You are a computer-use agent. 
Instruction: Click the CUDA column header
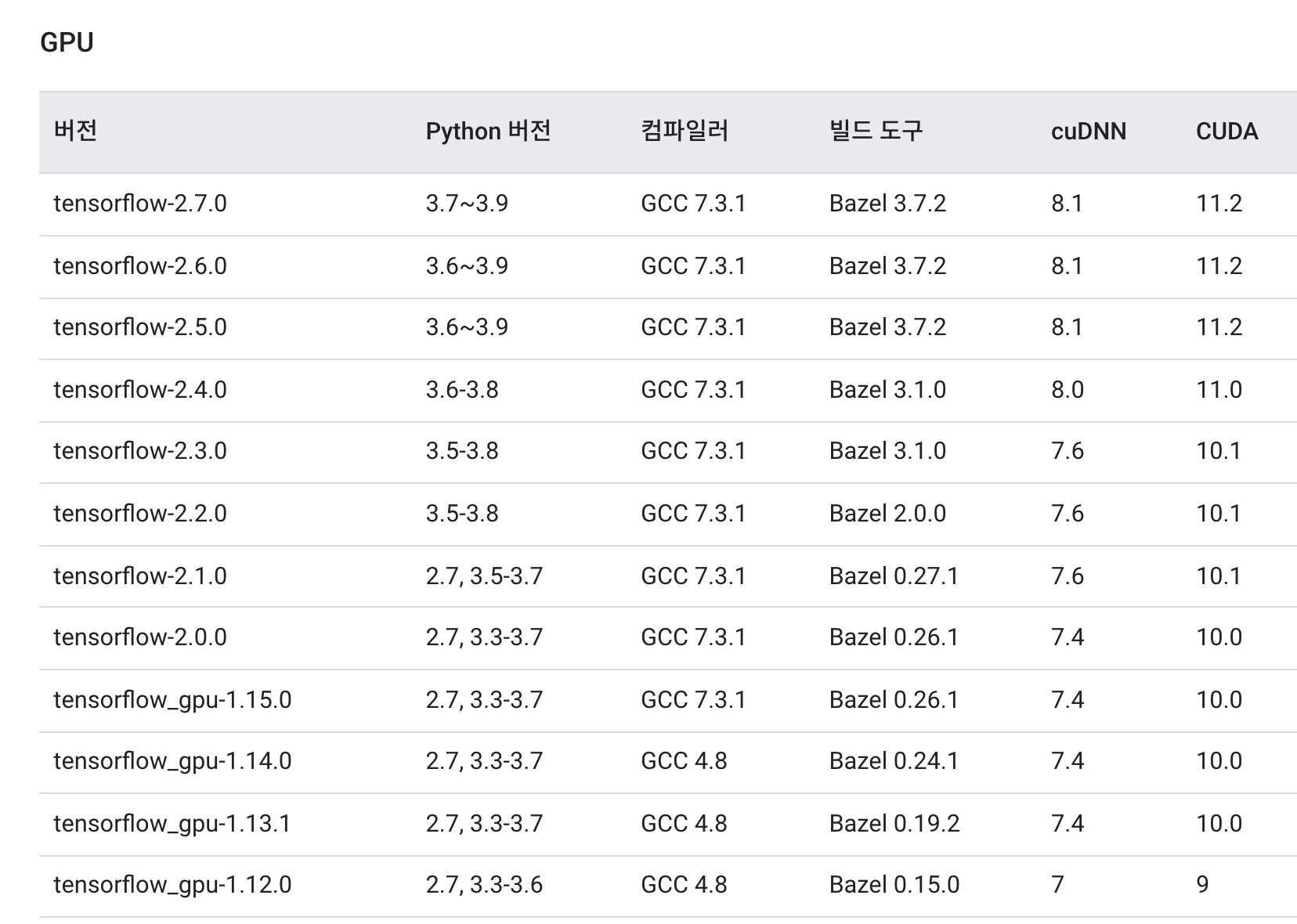coord(1227,131)
